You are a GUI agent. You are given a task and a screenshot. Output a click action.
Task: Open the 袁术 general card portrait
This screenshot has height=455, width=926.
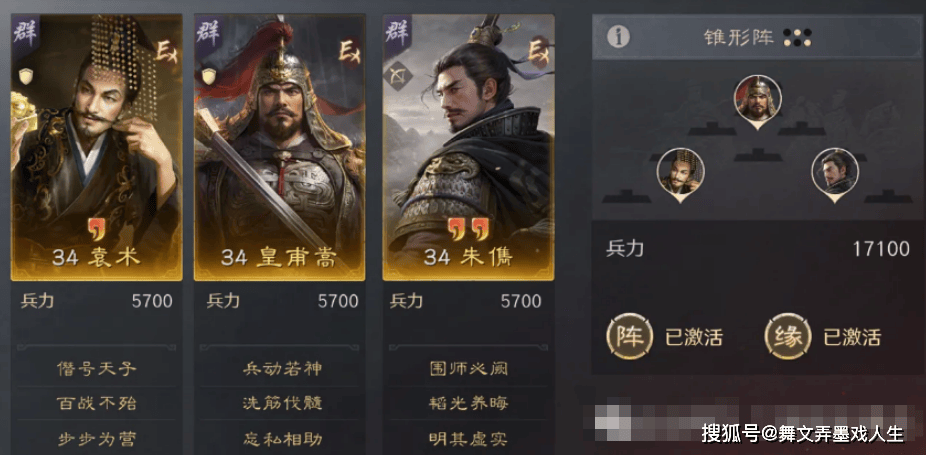(96, 147)
